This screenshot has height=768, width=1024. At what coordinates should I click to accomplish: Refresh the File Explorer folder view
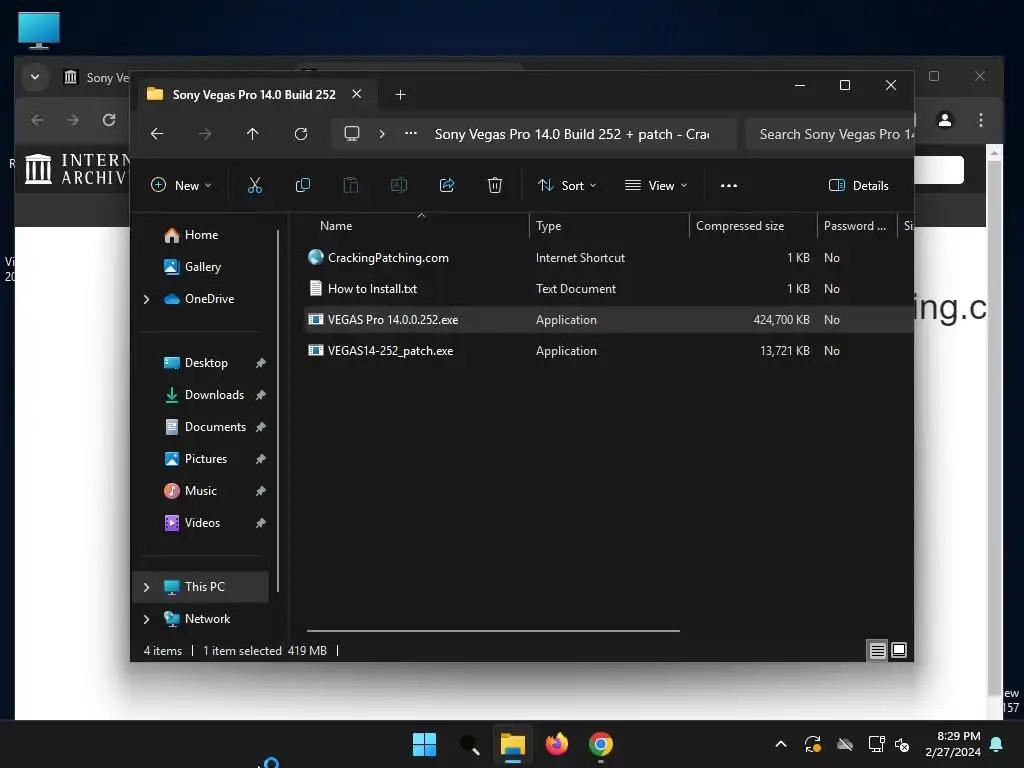tap(300, 134)
